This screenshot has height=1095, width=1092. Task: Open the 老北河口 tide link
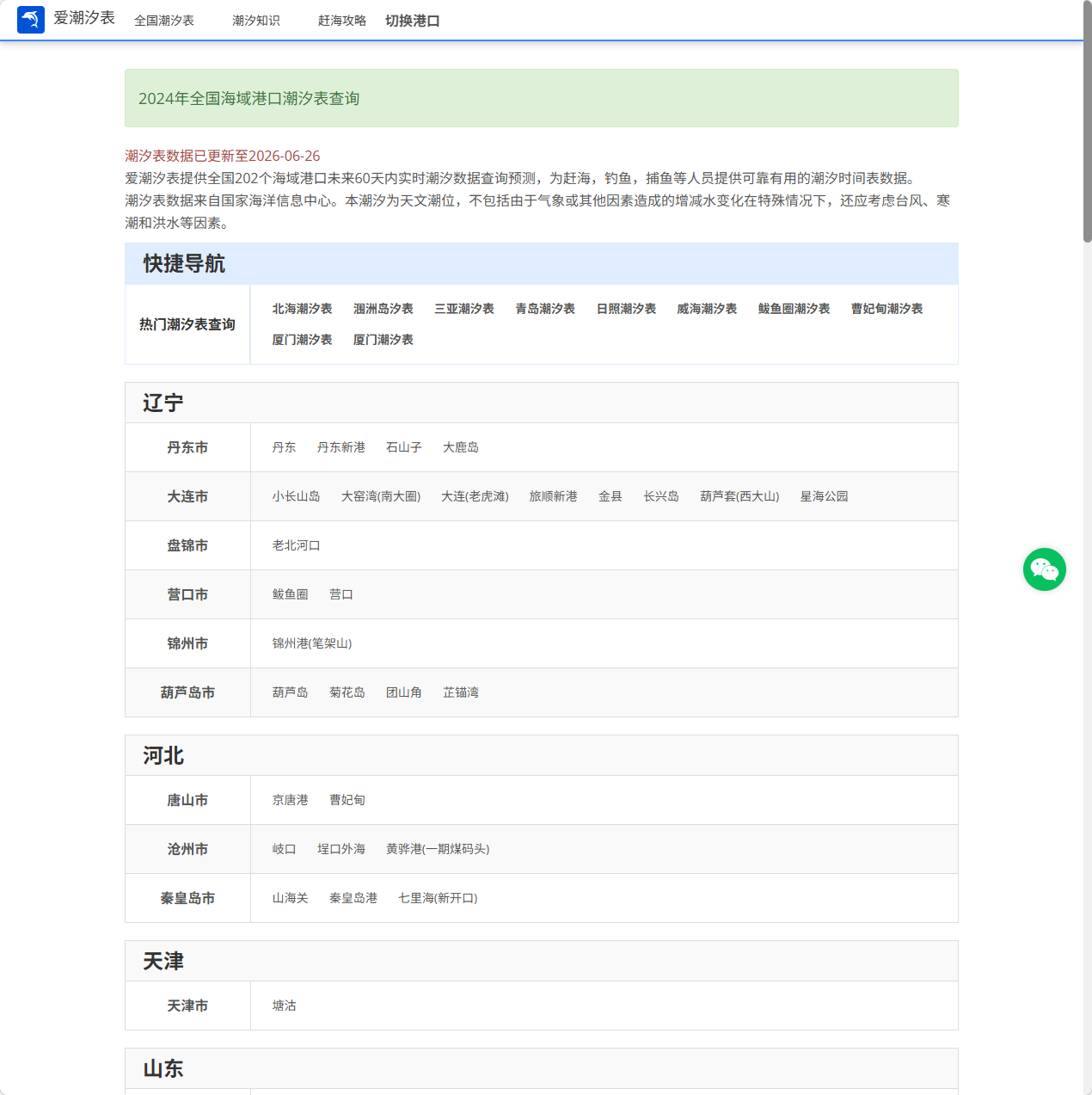click(297, 545)
